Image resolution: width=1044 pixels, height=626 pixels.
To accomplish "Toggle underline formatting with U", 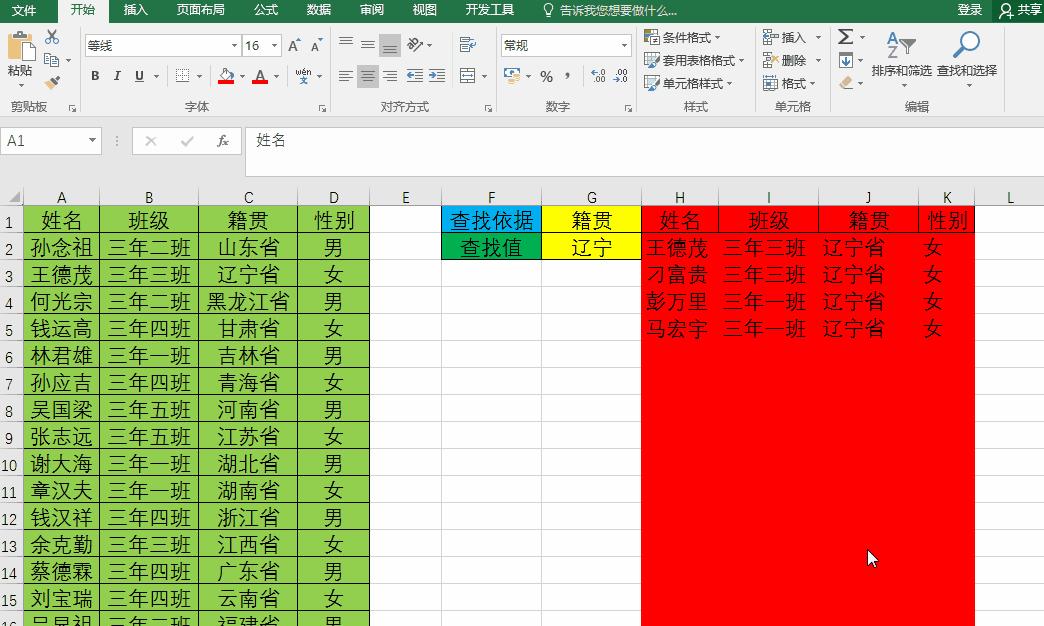I will pyautogui.click(x=138, y=74).
